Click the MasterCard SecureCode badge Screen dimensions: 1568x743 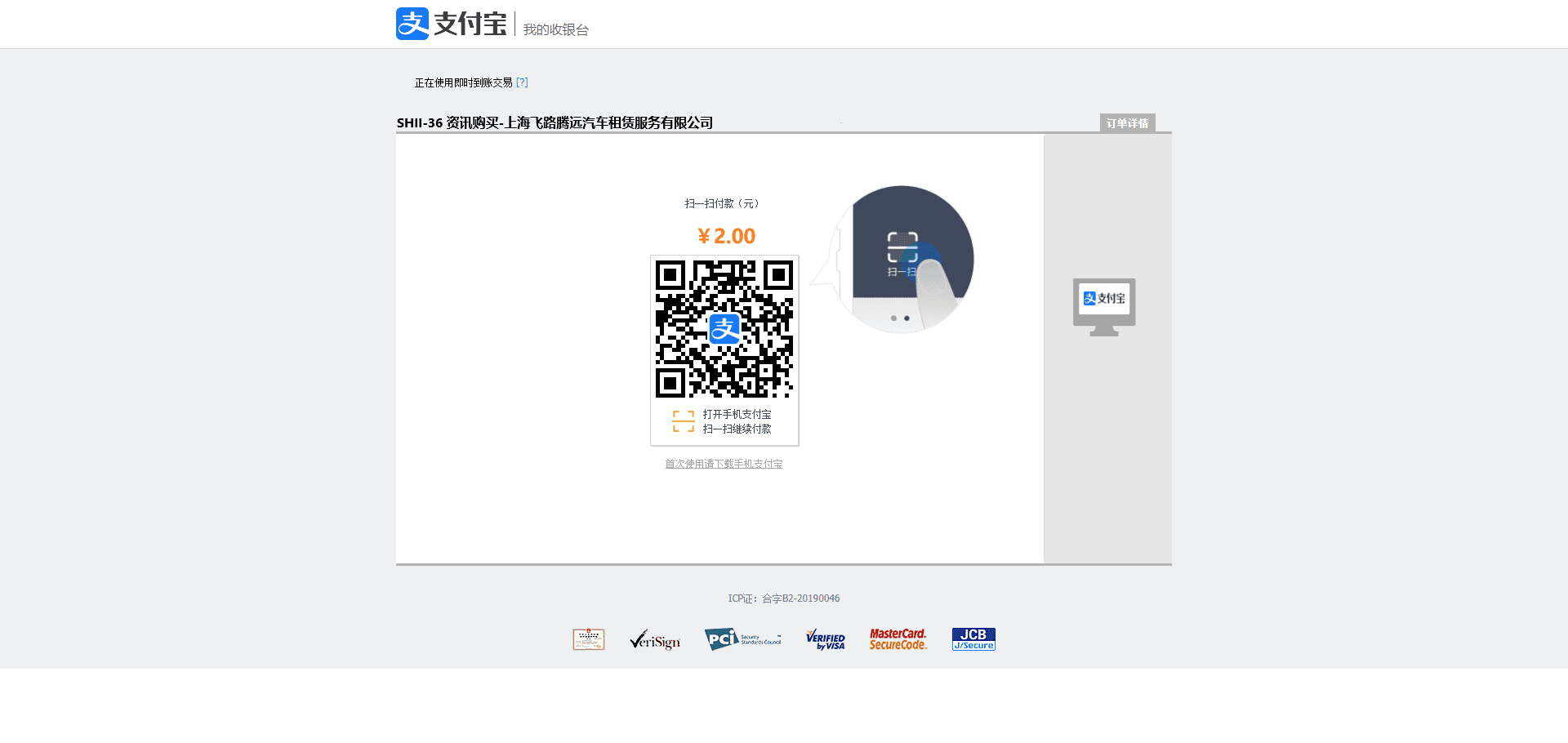pyautogui.click(x=898, y=639)
